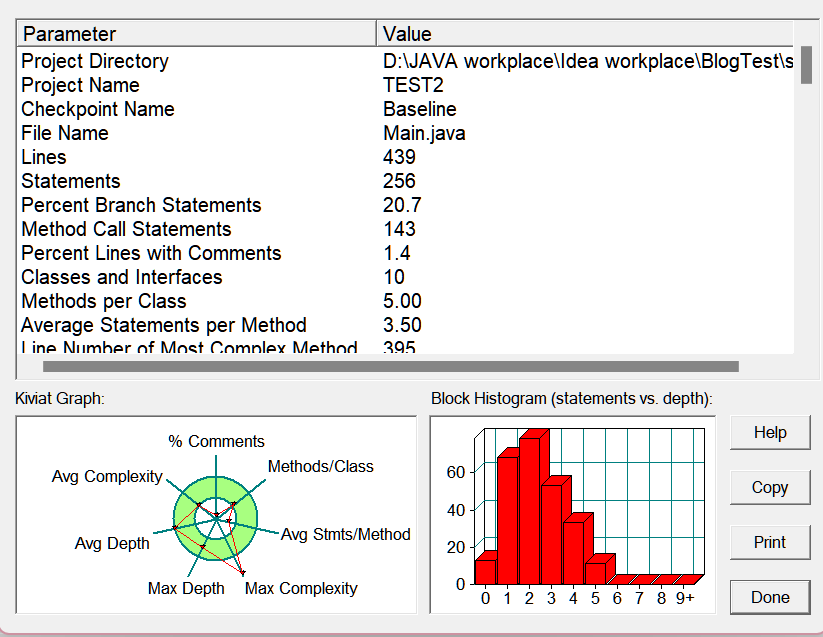Viewport: 823px width, 637px height.
Task: Select the Method Call Statements row
Action: click(406, 229)
